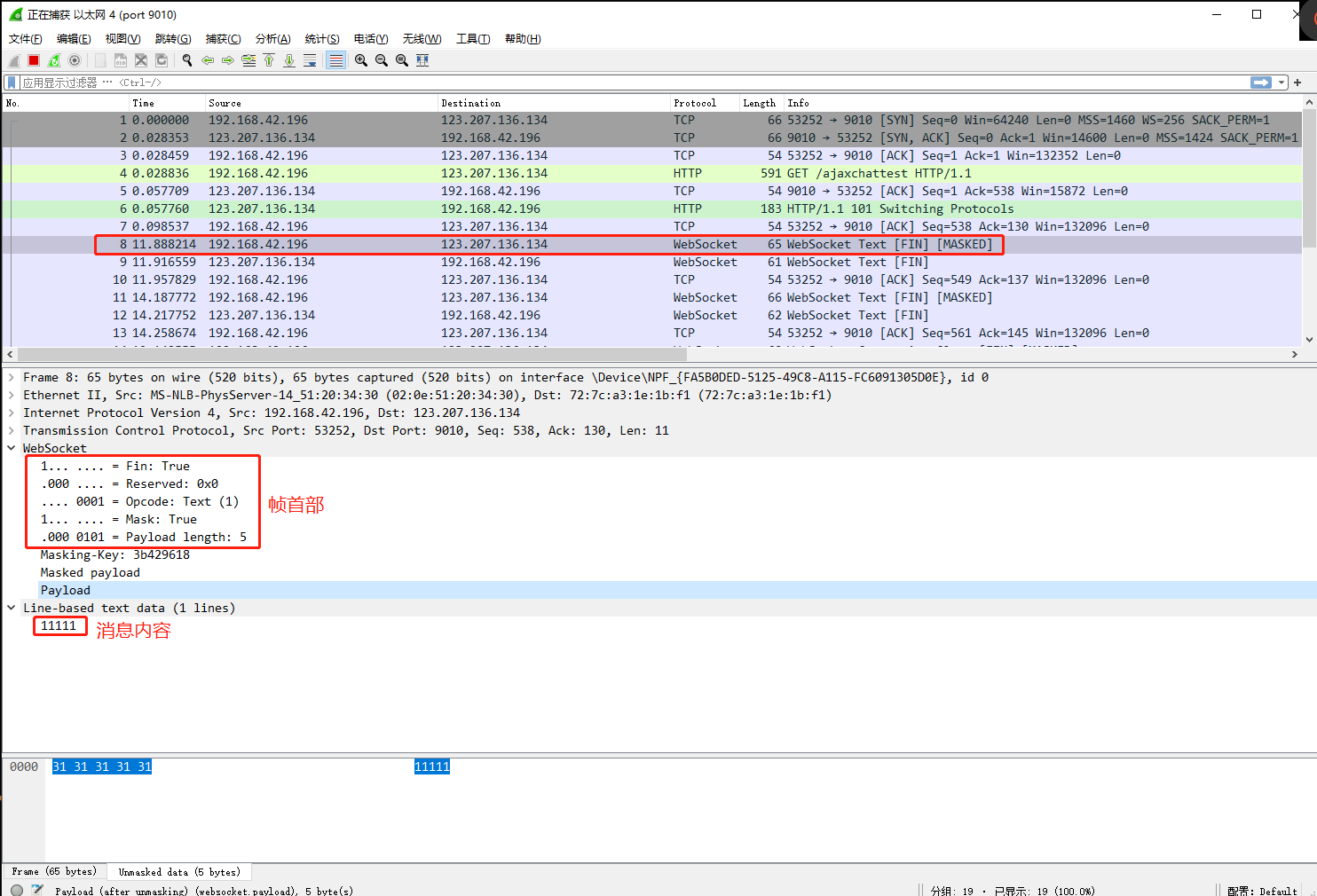
Task: Open capture options with the gear icon
Action: point(75,59)
